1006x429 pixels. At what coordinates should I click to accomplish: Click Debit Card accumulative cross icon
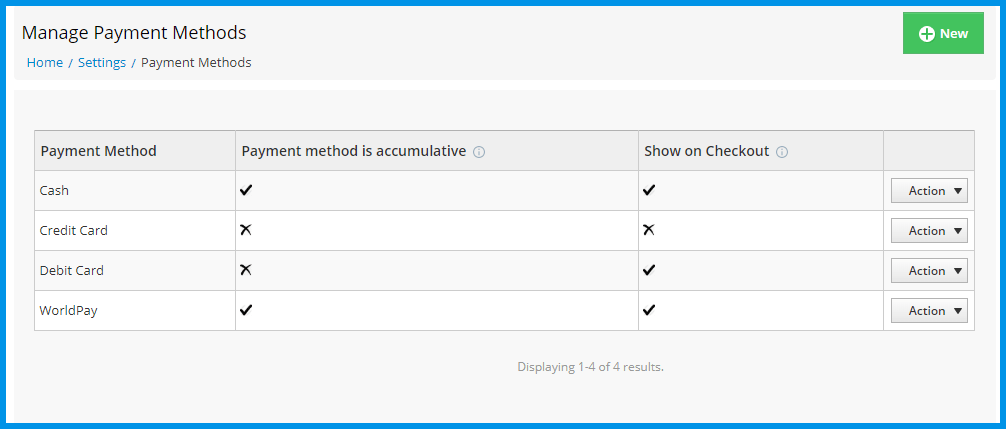click(246, 270)
